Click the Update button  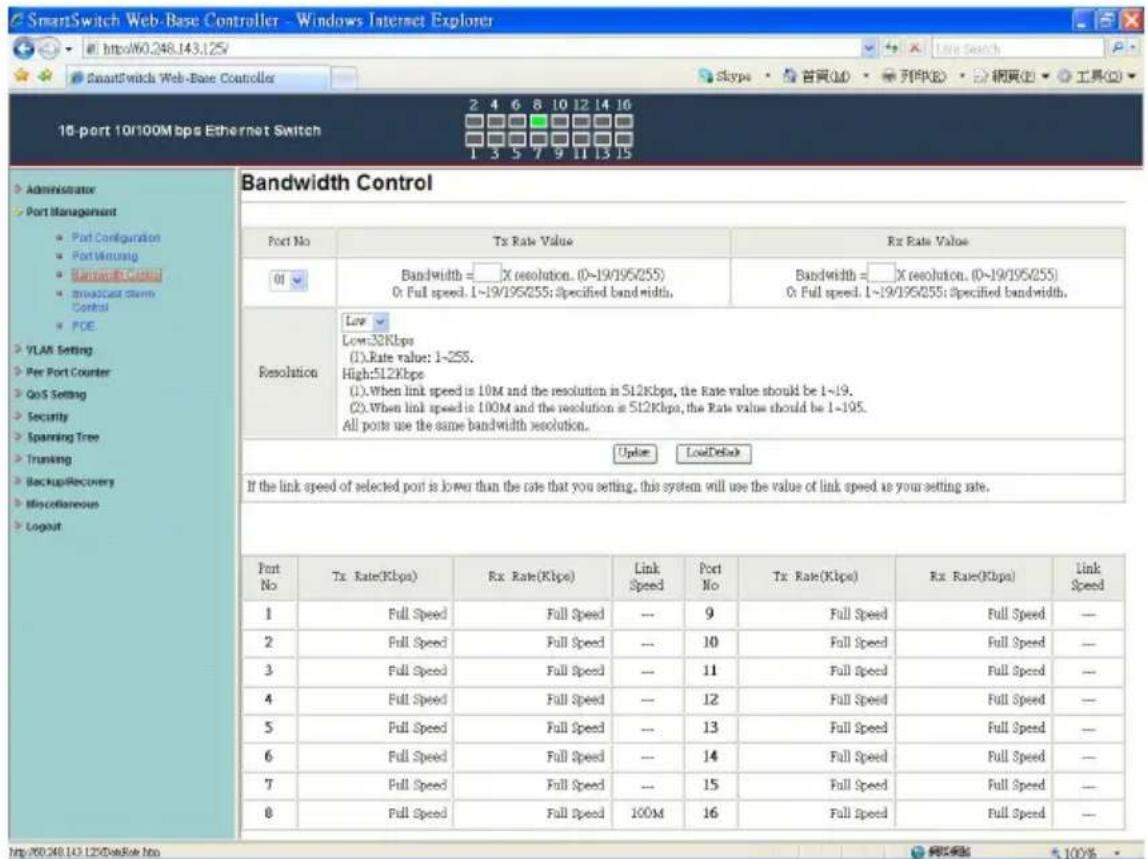pyautogui.click(x=635, y=453)
